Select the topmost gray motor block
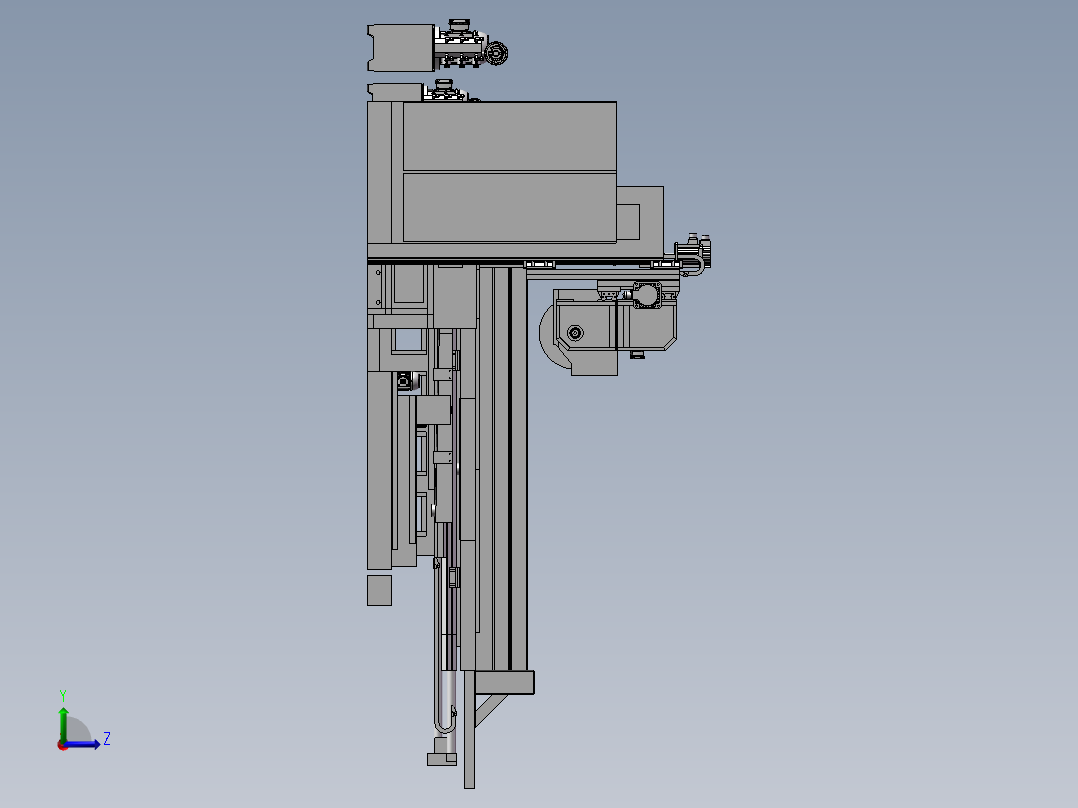The height and width of the screenshot is (808, 1078). [x=402, y=47]
